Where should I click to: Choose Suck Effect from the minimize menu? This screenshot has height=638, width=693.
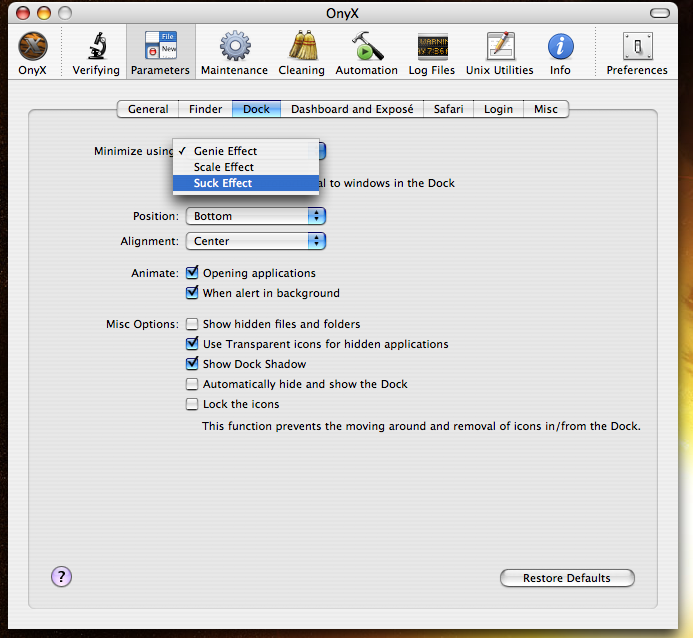[x=246, y=183]
